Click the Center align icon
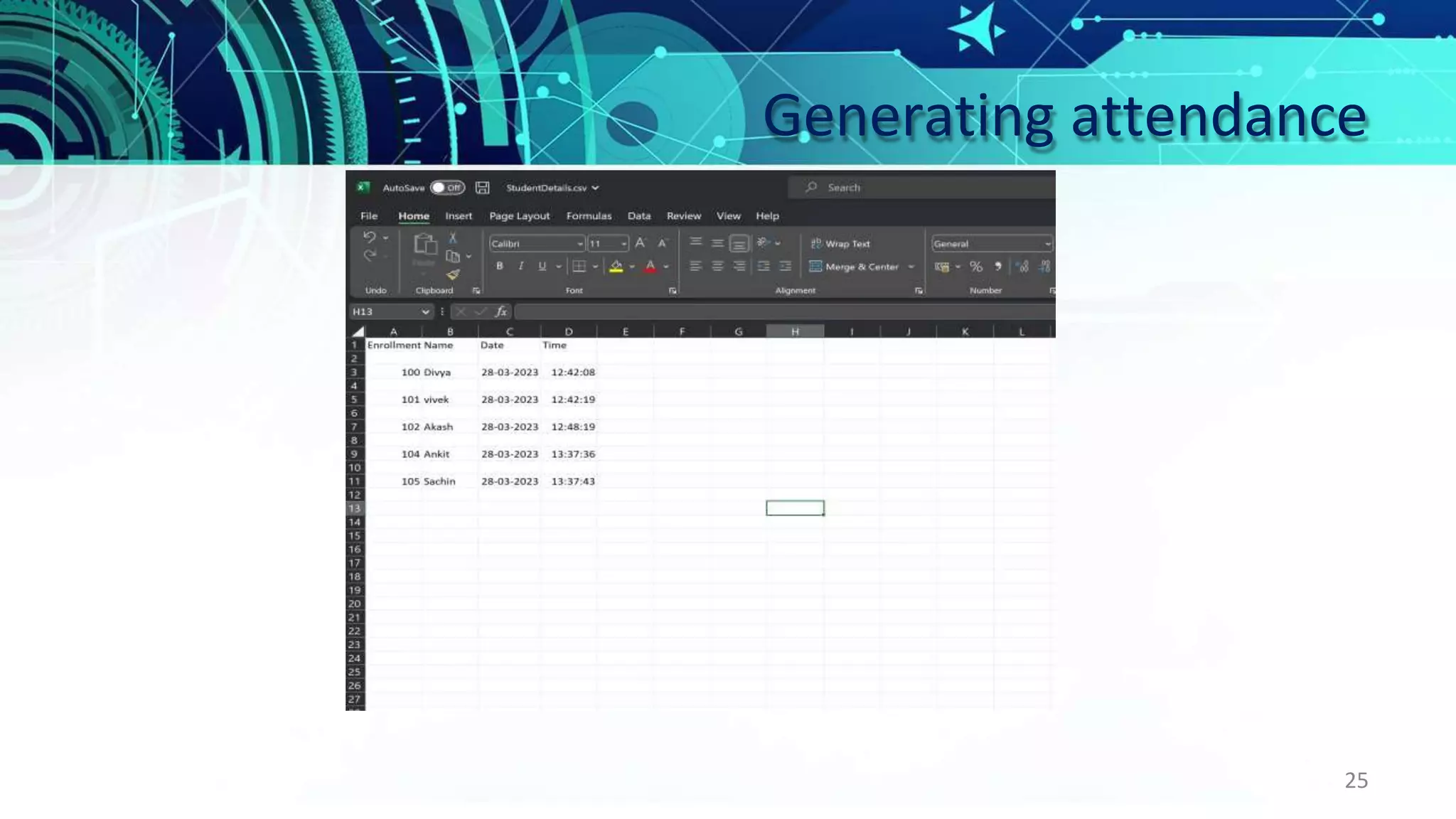 (717, 267)
